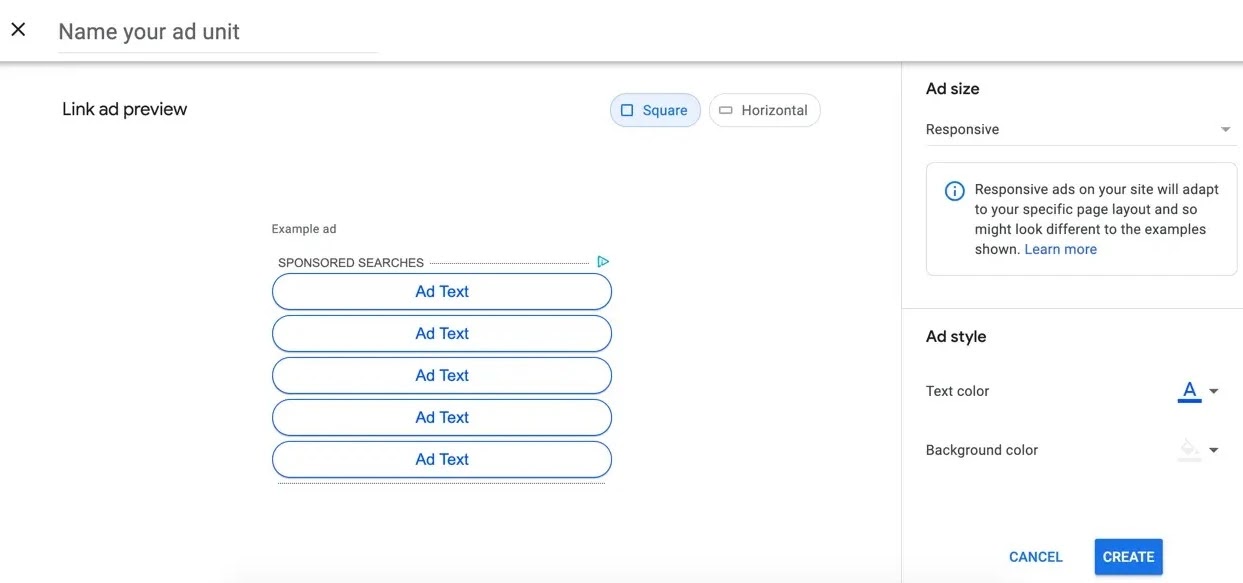This screenshot has height=583, width=1243.
Task: Click the Background color label
Action: coord(982,450)
